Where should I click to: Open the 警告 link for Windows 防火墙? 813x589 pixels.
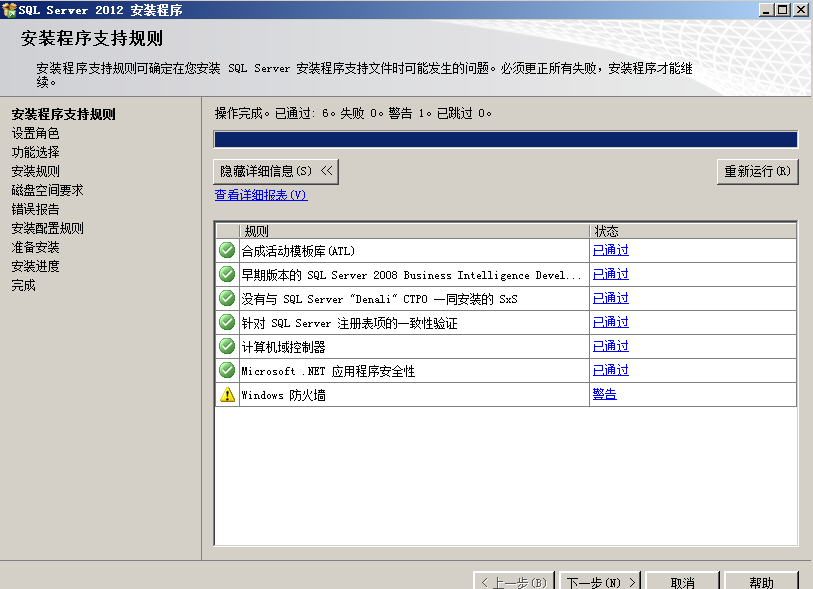(605, 394)
